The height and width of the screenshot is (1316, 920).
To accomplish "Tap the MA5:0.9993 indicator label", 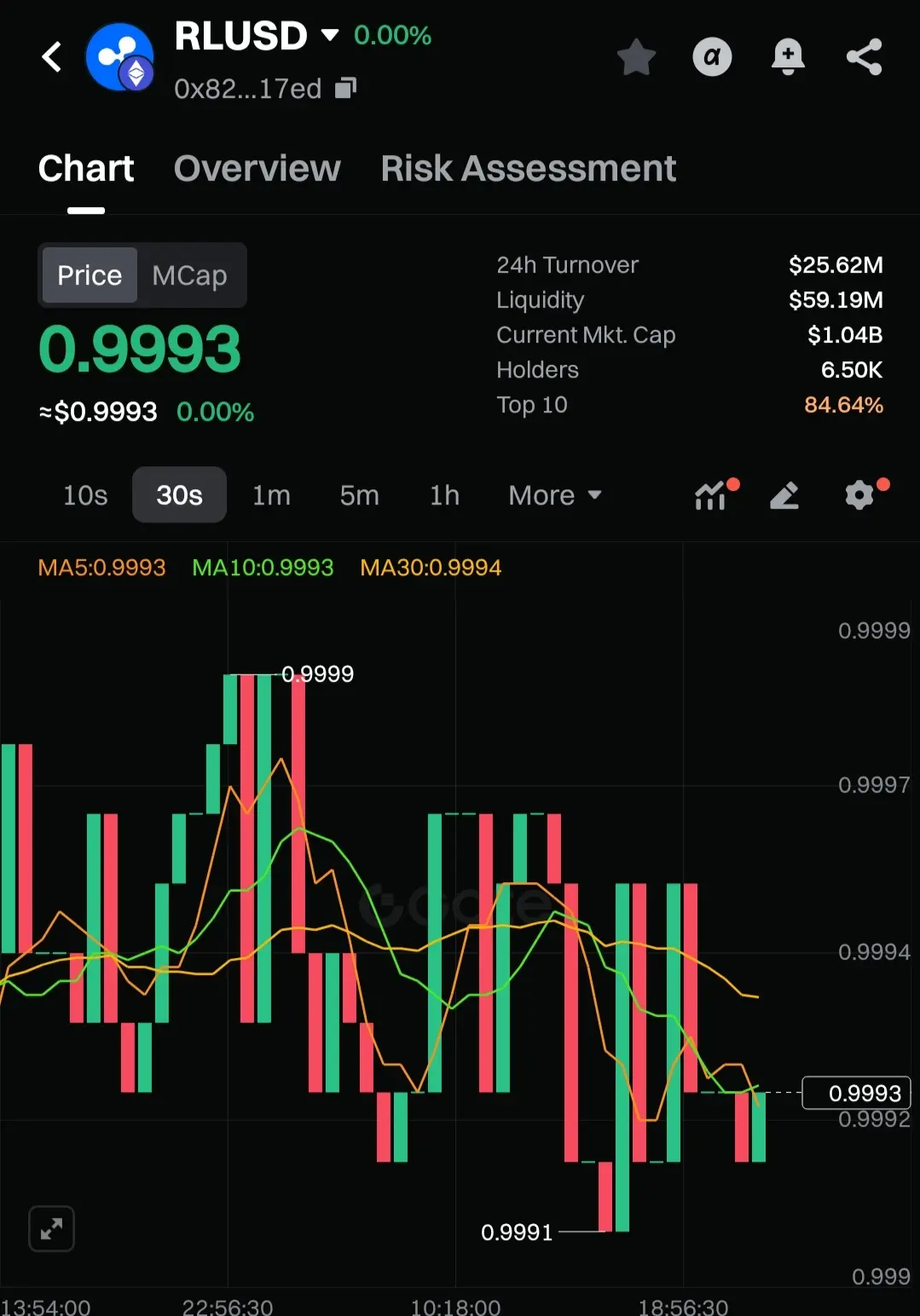I will click(101, 568).
